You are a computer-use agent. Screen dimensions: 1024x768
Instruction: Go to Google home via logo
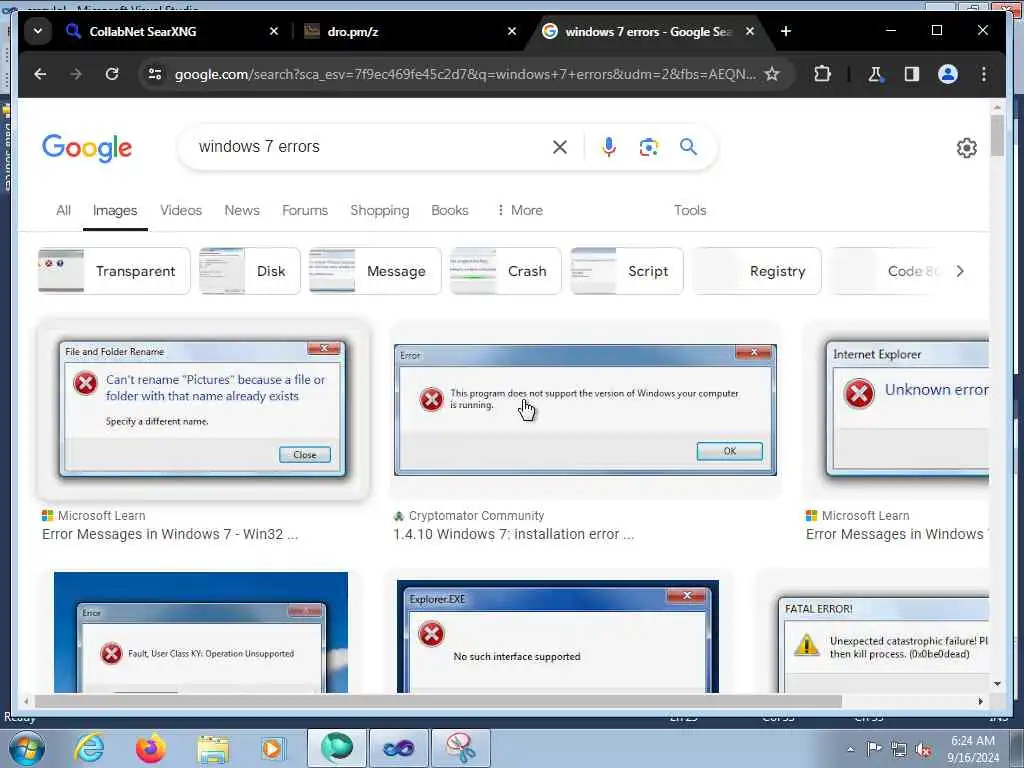(x=87, y=148)
